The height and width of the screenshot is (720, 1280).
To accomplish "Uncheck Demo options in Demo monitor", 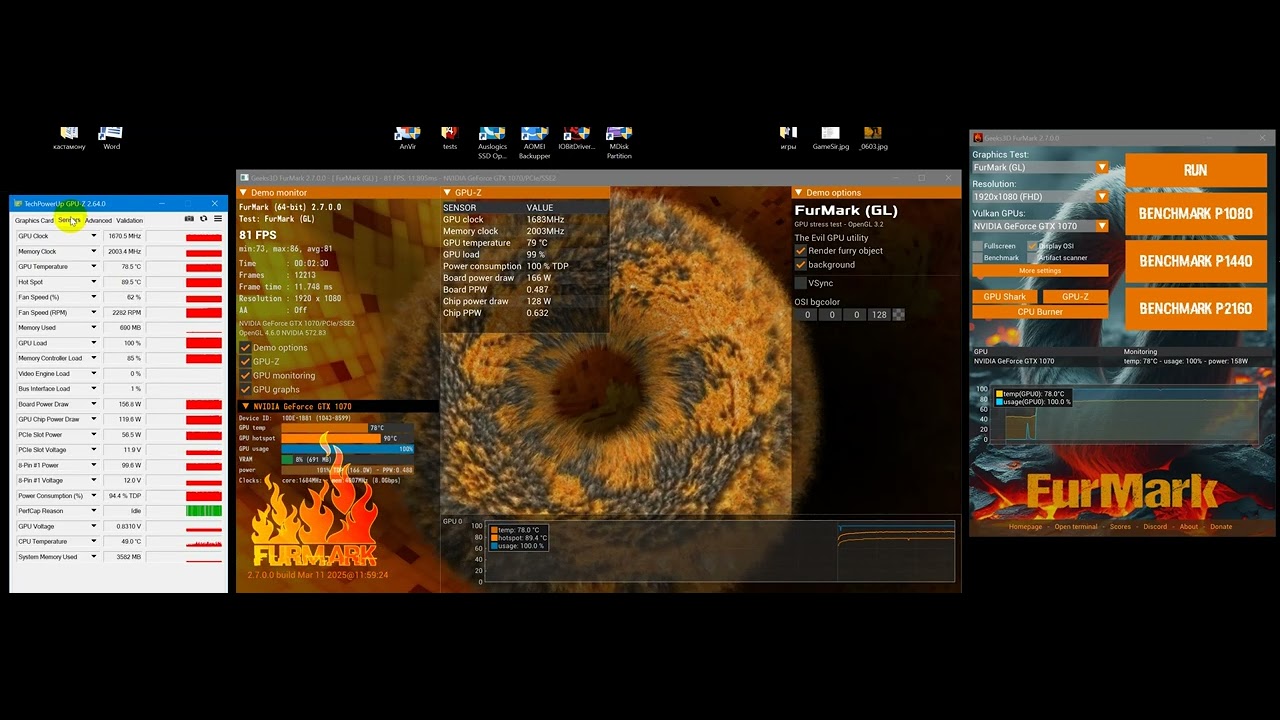I will (x=245, y=348).
